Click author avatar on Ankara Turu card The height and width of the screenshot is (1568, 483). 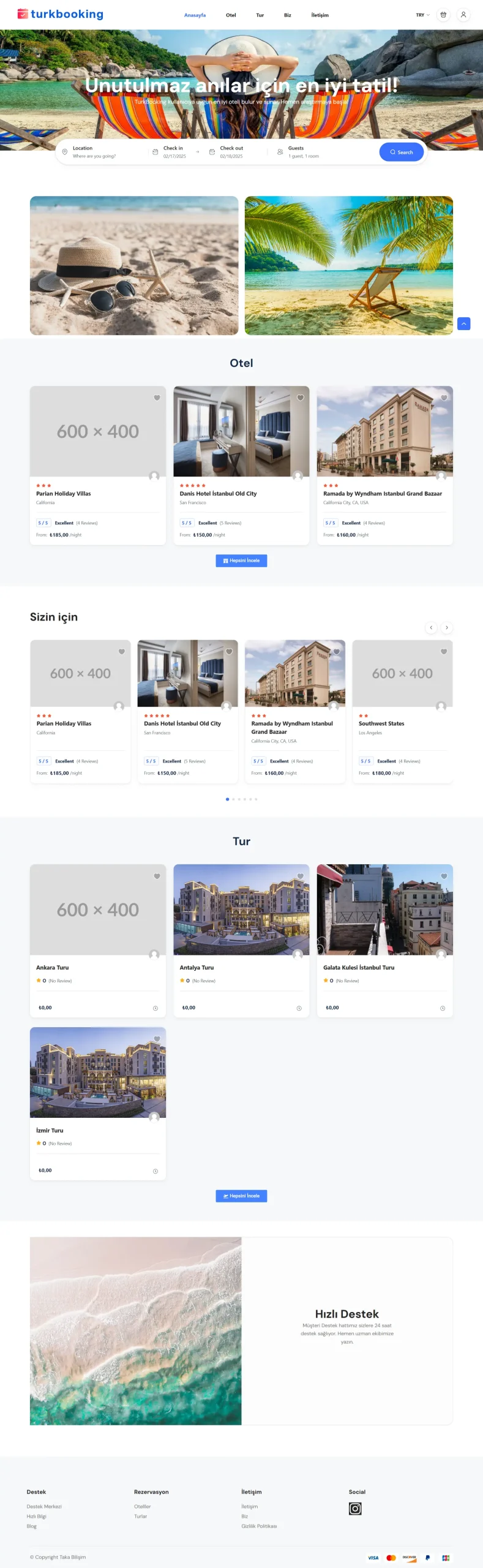pos(154,954)
